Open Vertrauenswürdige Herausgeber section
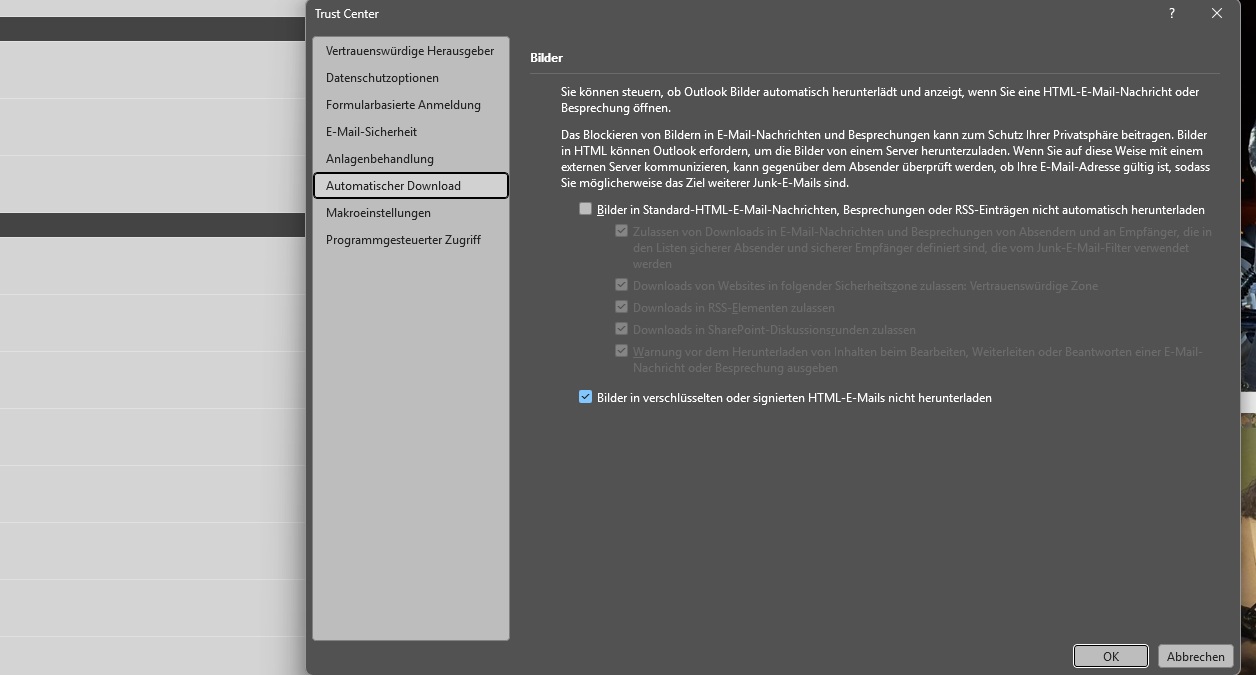The image size is (1256, 675). pos(410,50)
